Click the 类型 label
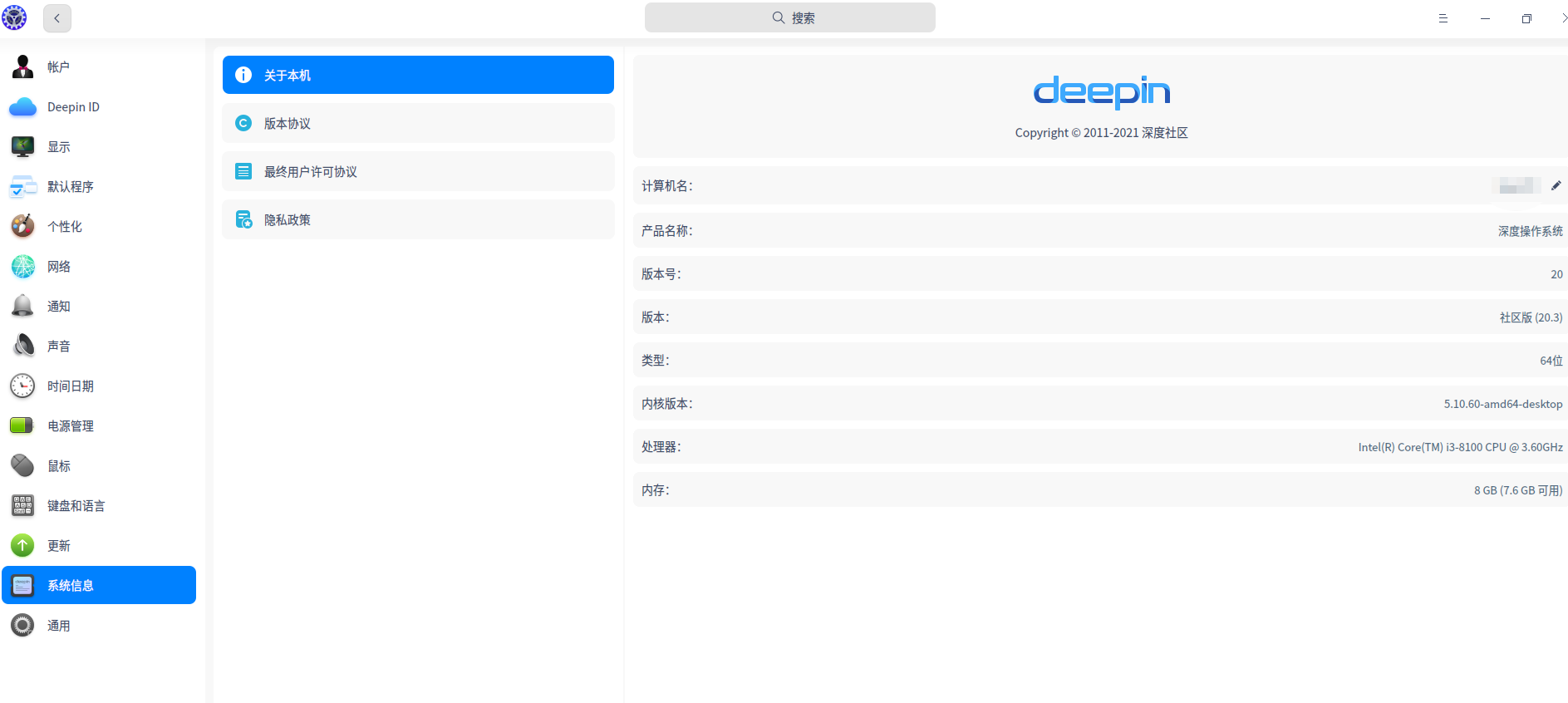 (655, 361)
